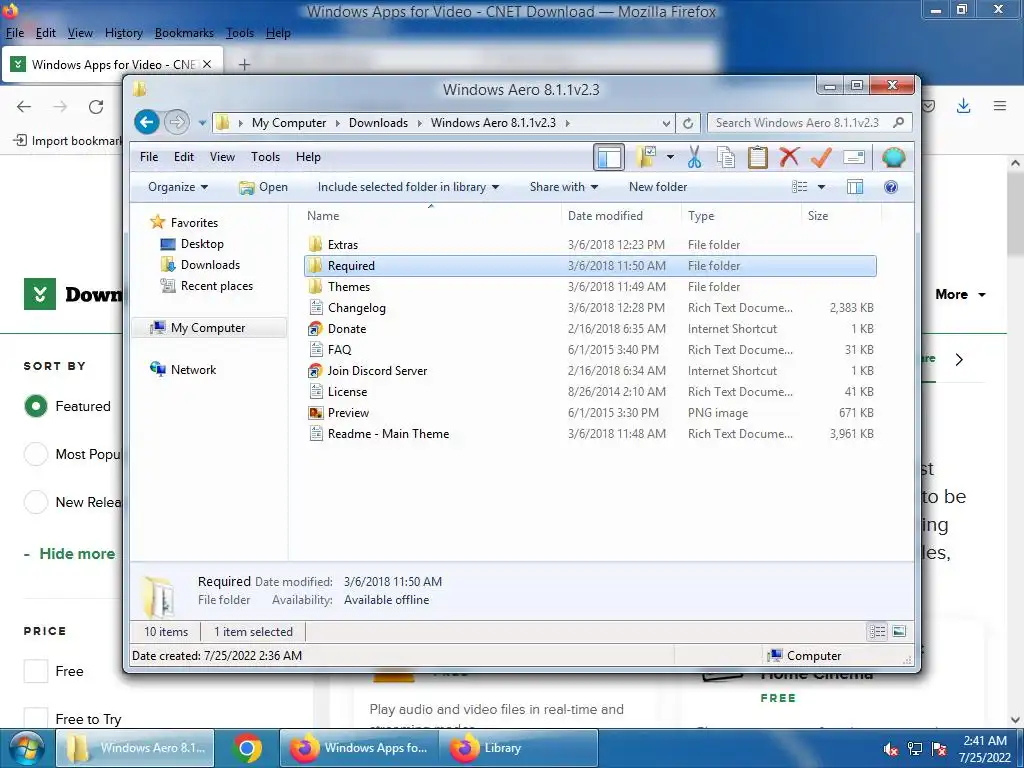Expand Include selected folder in library

coord(408,187)
